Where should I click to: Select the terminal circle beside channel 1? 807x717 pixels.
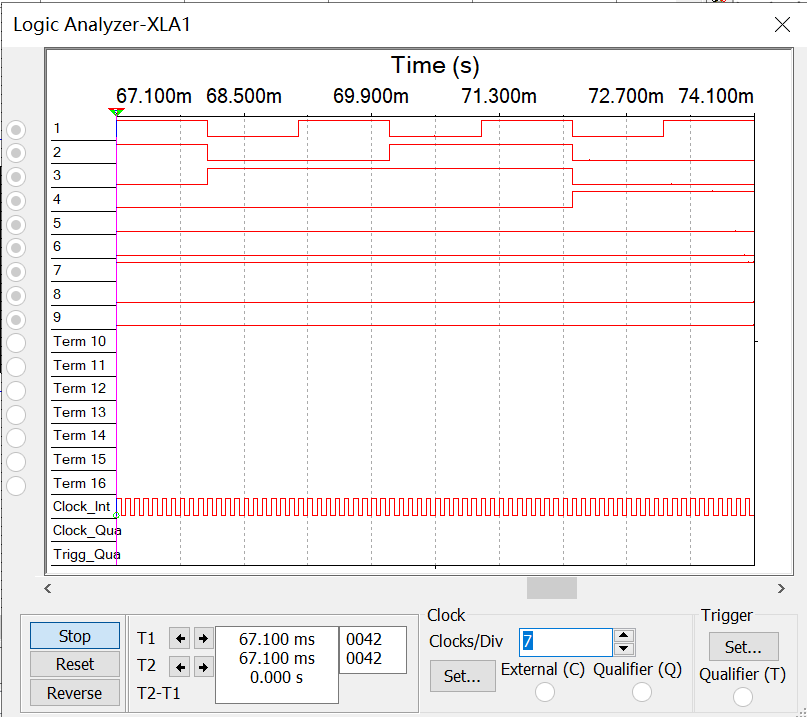click(x=15, y=128)
